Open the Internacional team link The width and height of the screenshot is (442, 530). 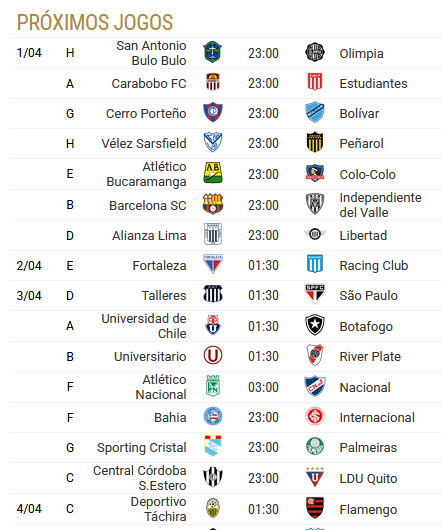(x=377, y=418)
